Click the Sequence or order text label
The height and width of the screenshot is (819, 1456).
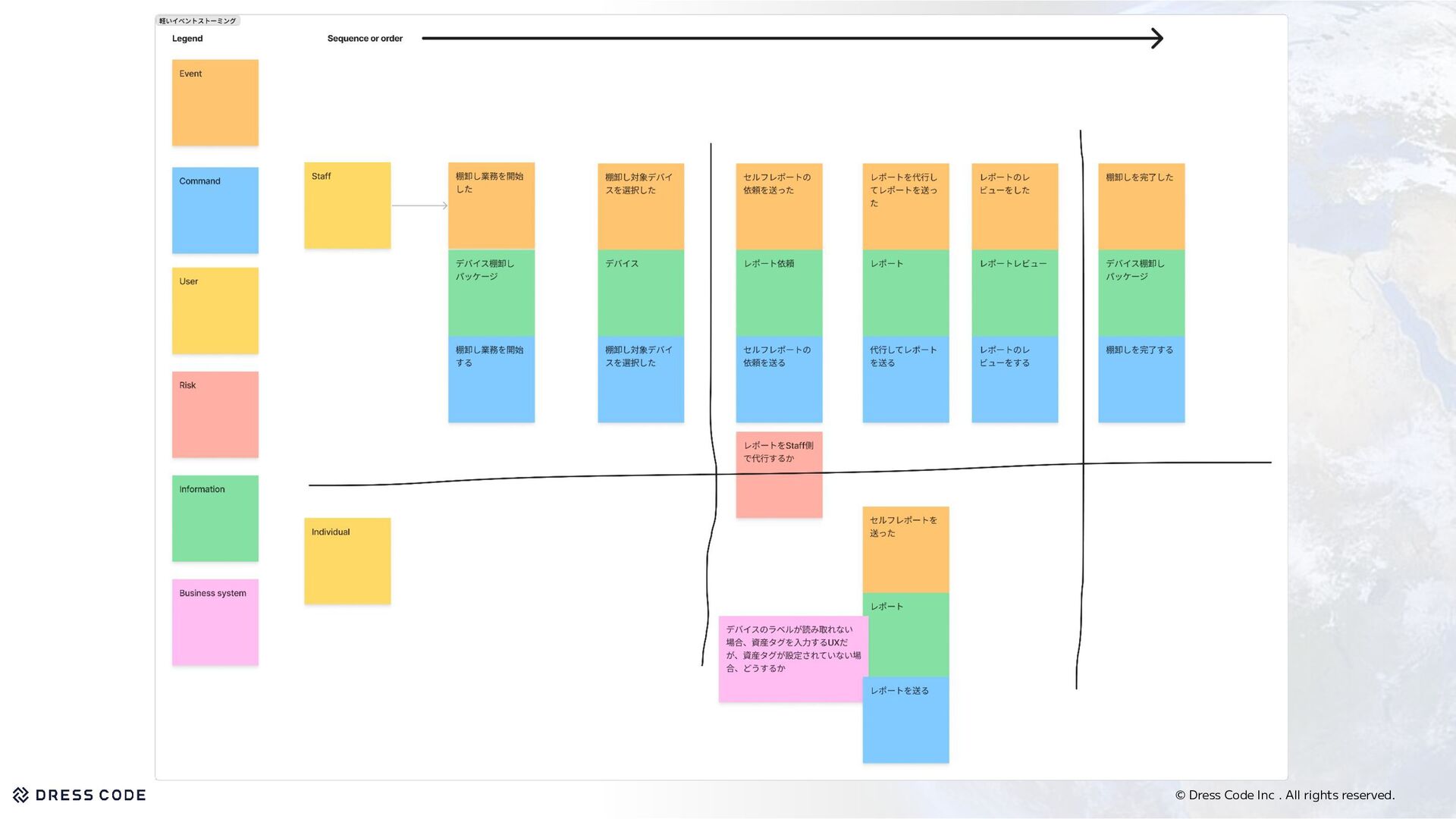click(365, 39)
